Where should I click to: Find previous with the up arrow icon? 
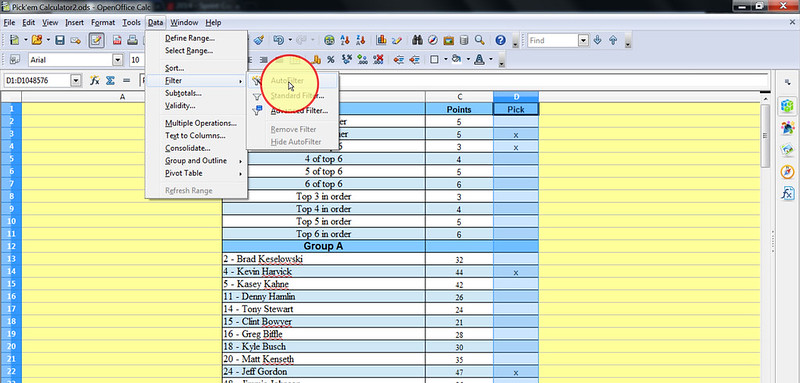pos(614,40)
